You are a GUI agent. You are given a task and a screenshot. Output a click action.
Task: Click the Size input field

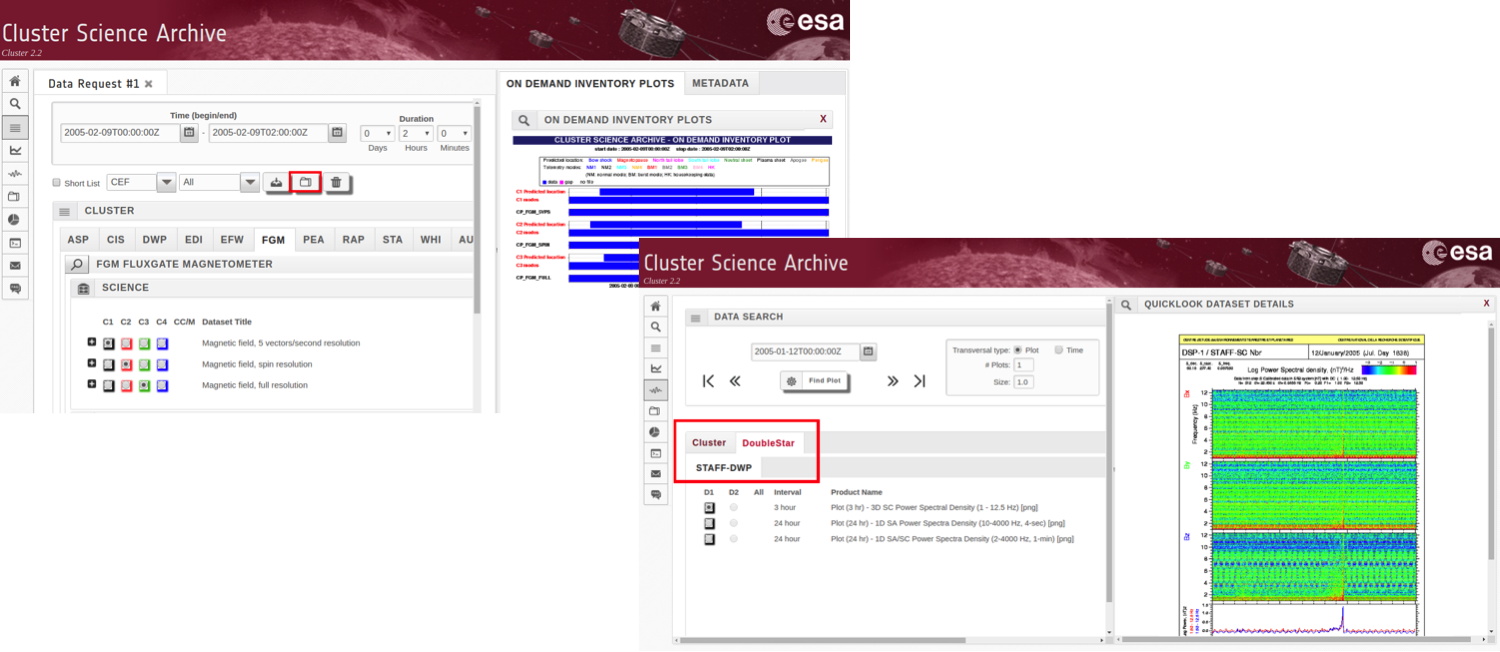(1024, 382)
